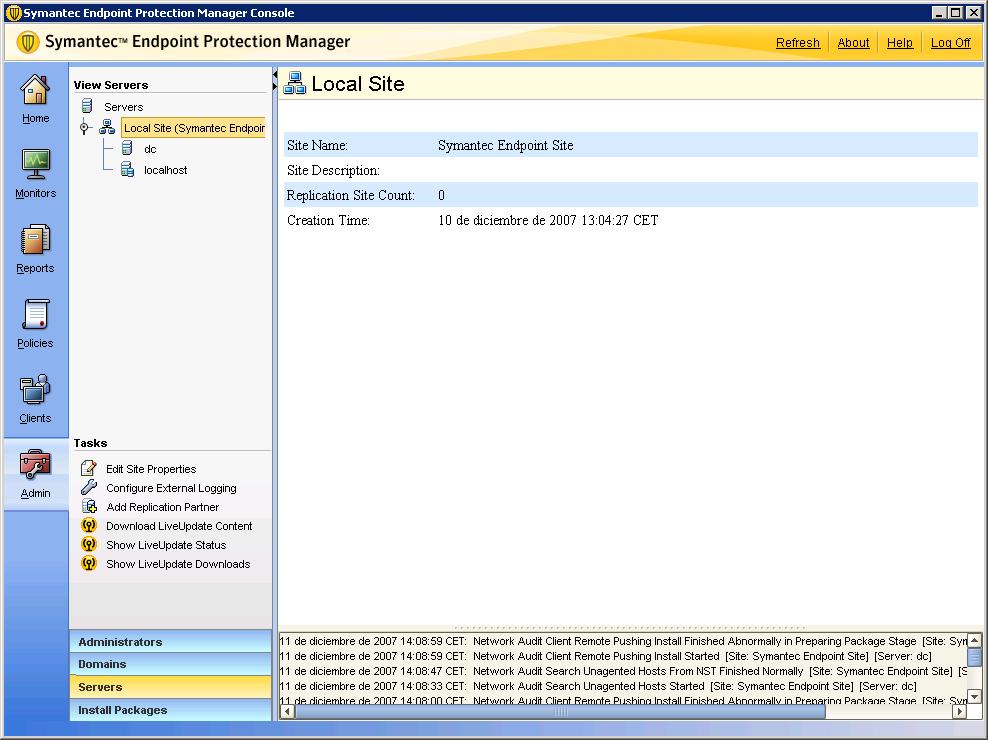Open the Home page icon
The image size is (988, 740).
click(35, 95)
